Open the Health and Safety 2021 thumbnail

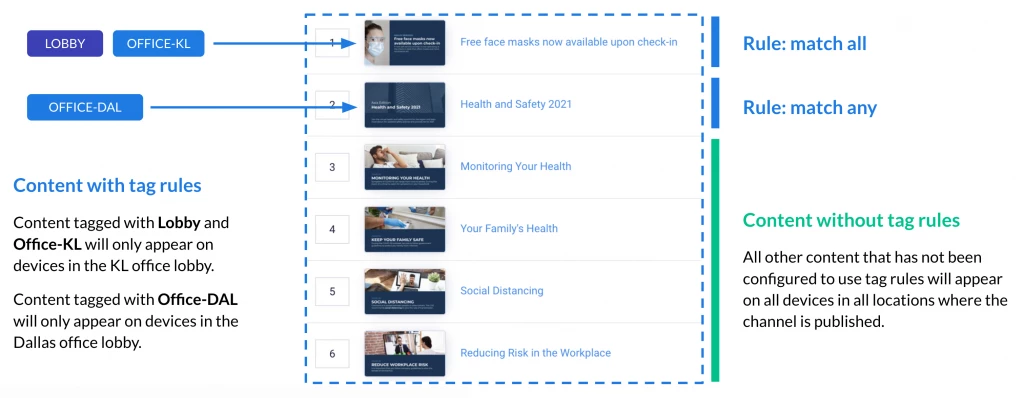405,105
